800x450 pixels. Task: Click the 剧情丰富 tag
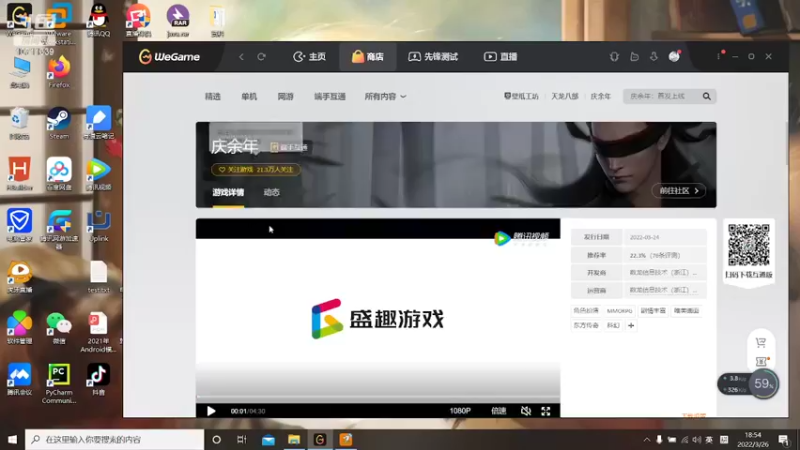pos(653,311)
